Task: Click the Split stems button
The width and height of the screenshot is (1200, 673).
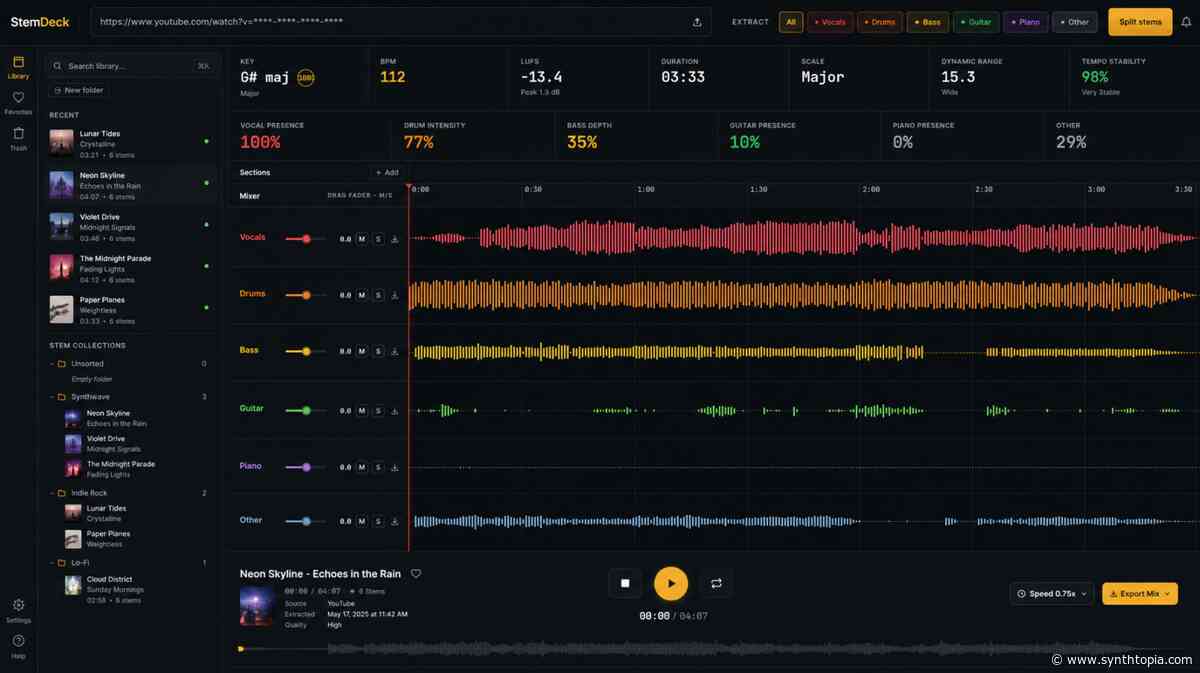Action: 1140,22
